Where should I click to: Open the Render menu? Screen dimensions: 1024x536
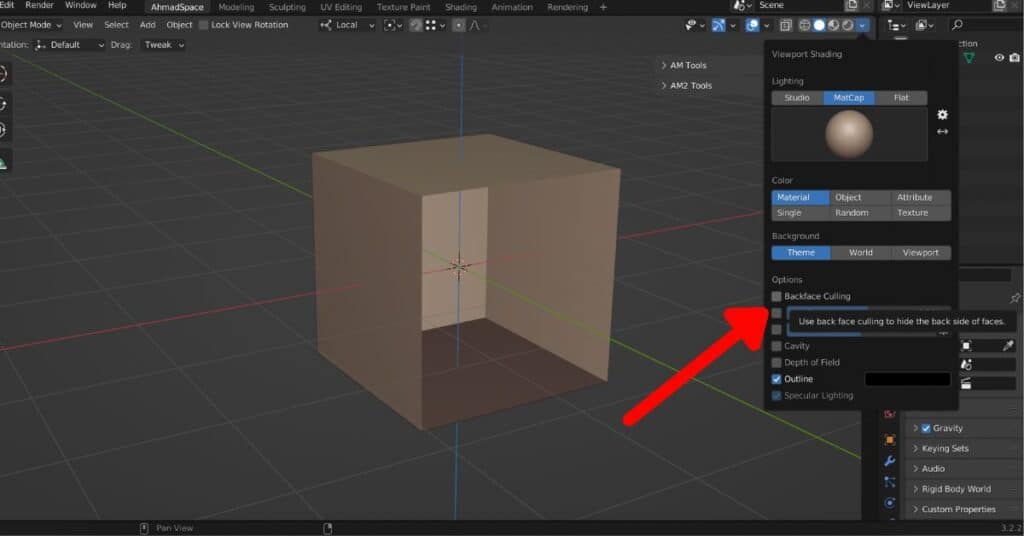(40, 6)
